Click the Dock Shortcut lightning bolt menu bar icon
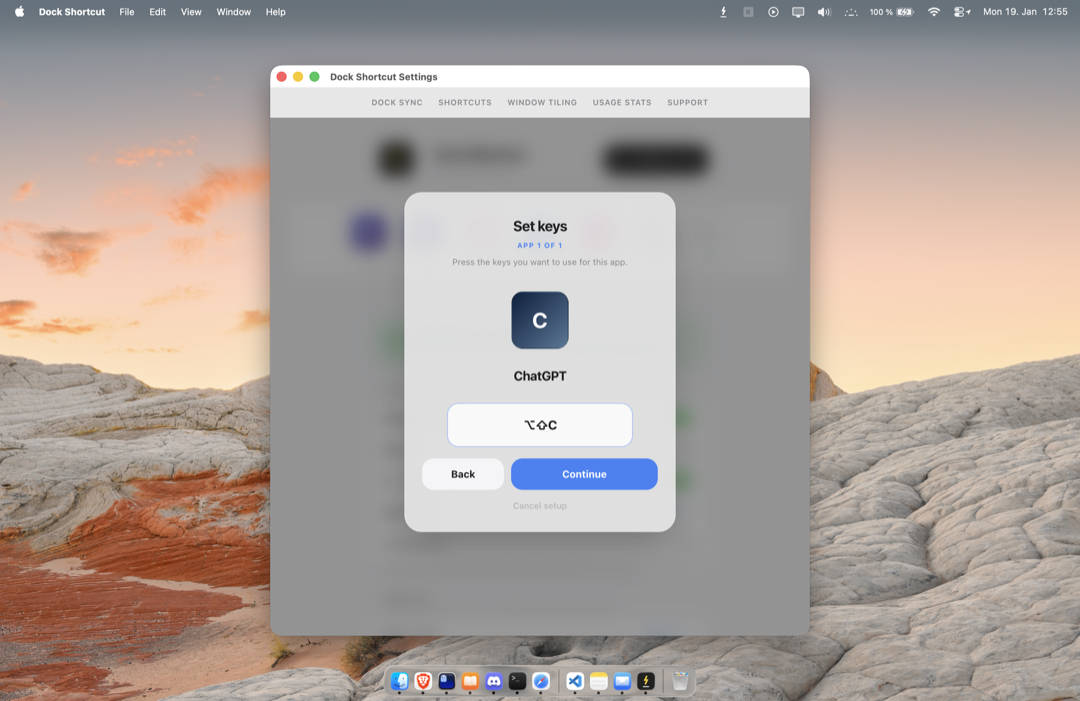The image size is (1080, 701). pos(724,12)
